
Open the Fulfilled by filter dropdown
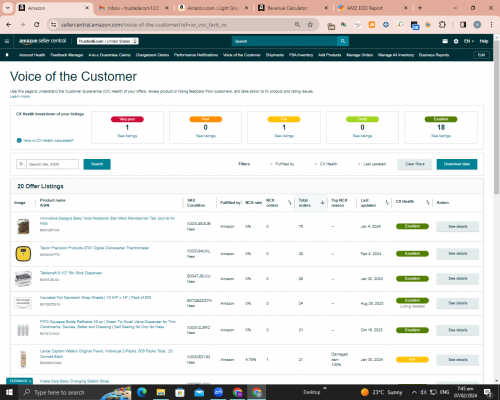(282, 164)
